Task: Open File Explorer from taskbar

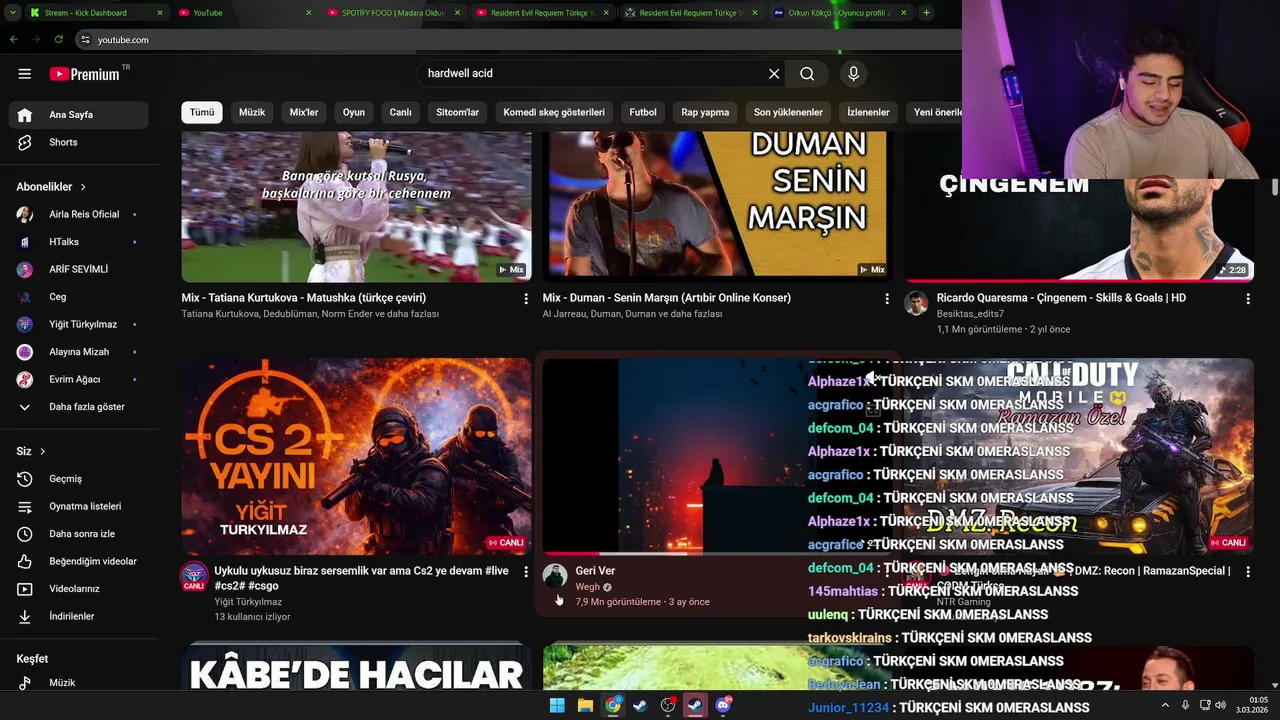Action: (585, 705)
